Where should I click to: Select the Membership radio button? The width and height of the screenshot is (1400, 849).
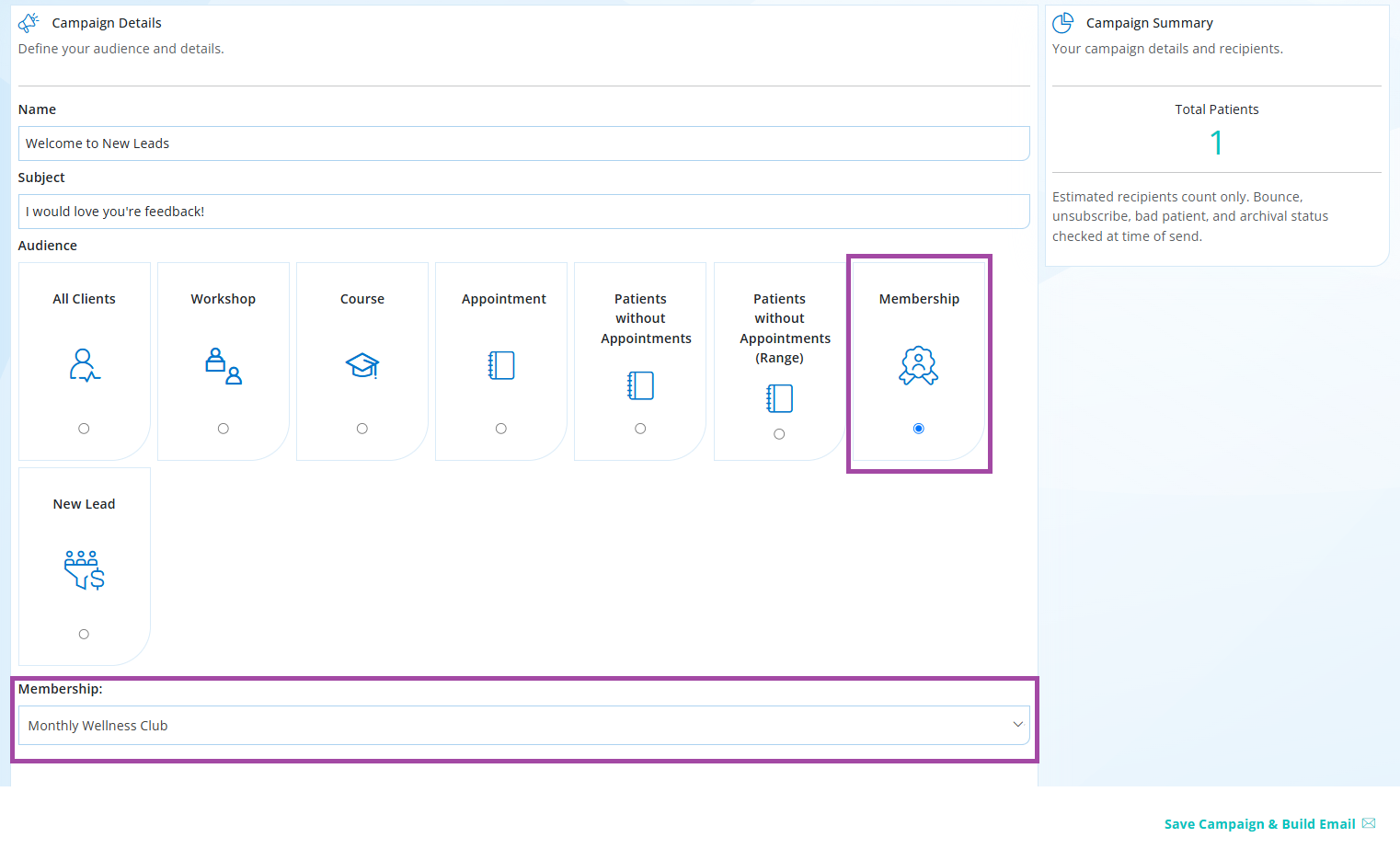918,429
